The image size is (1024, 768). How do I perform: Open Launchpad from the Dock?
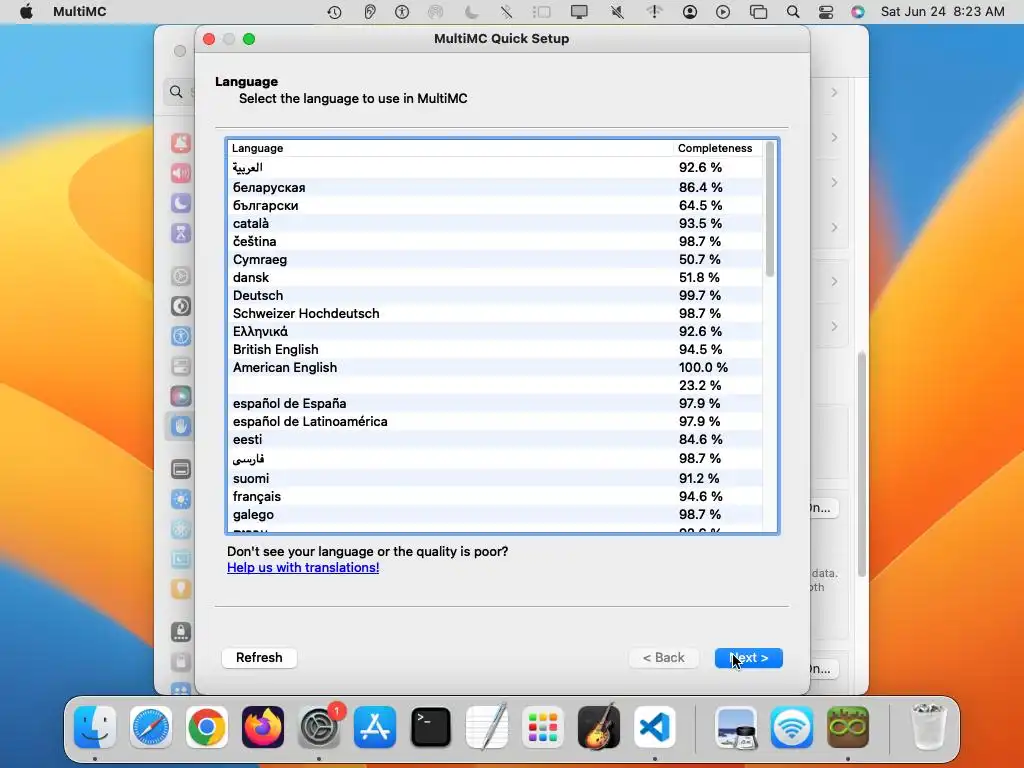(x=543, y=727)
